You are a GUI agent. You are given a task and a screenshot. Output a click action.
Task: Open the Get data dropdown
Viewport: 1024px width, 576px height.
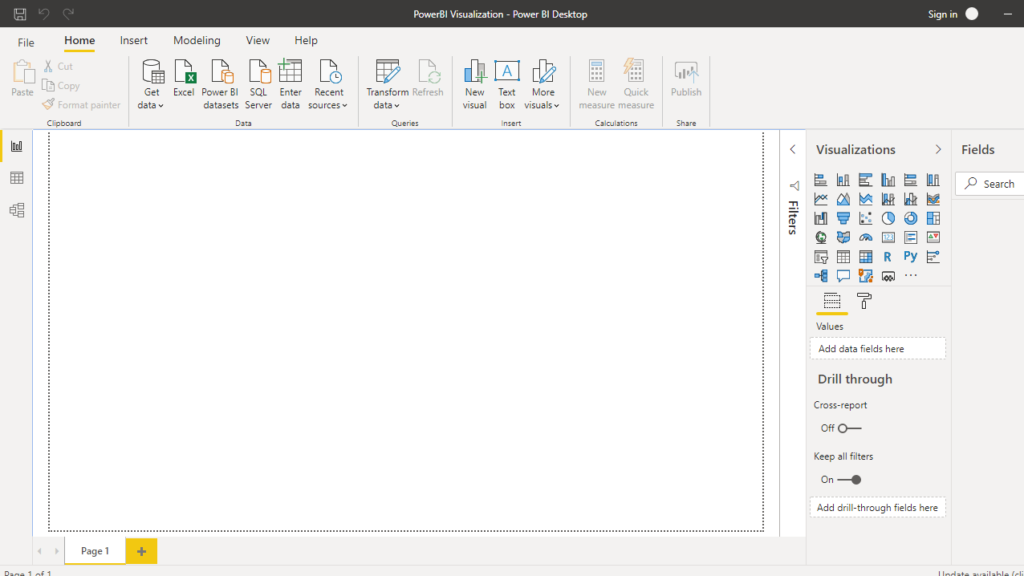[152, 84]
